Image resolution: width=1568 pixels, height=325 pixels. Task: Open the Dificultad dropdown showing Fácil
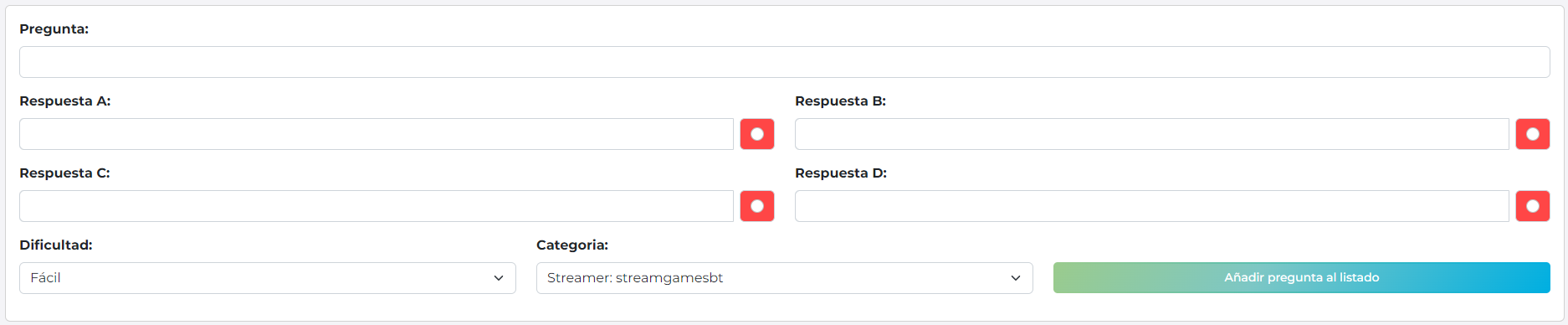click(x=268, y=278)
